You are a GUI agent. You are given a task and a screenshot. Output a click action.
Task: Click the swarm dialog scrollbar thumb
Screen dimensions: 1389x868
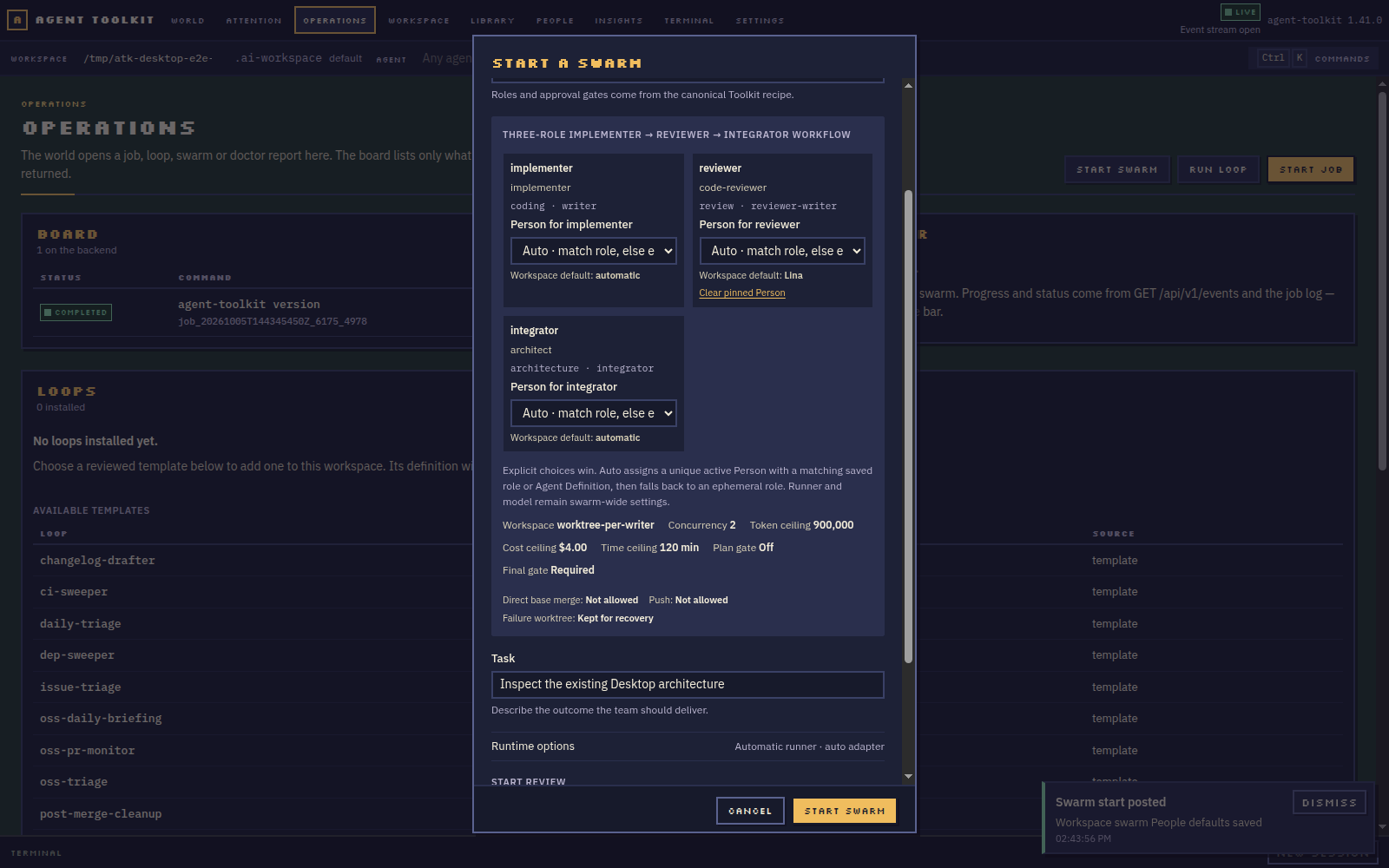(x=908, y=425)
